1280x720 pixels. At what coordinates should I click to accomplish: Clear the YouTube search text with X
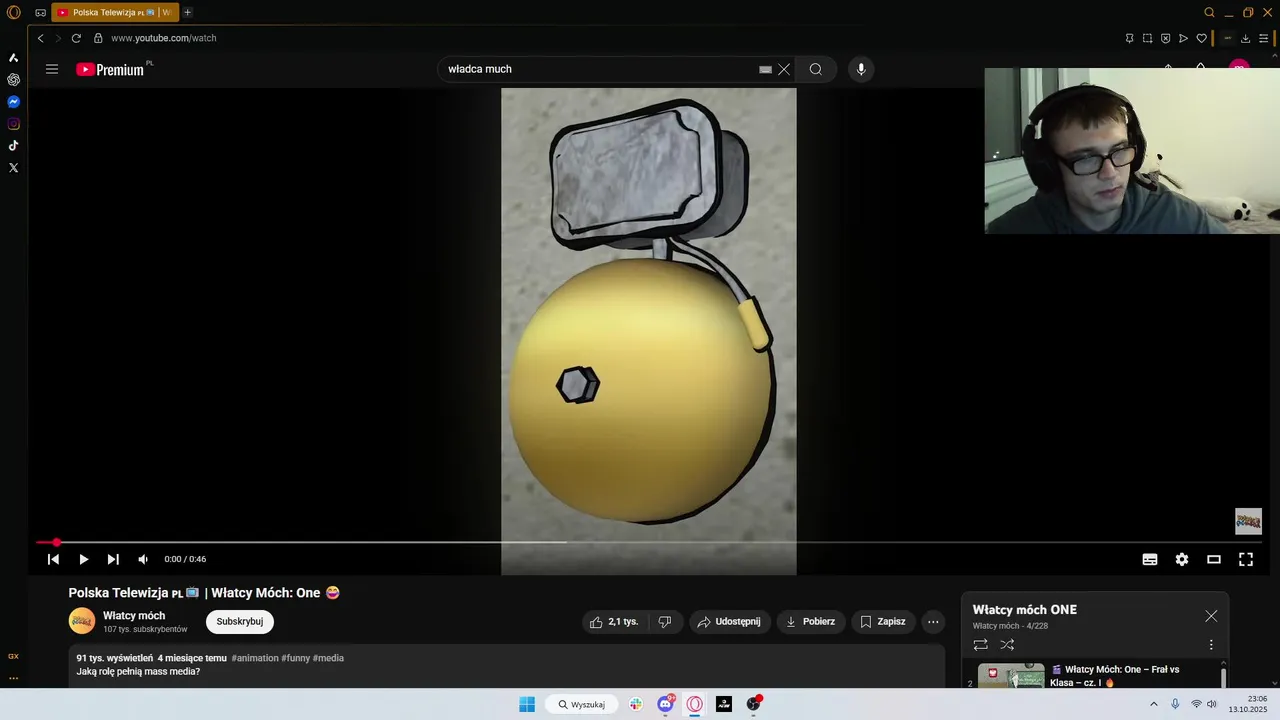[784, 69]
